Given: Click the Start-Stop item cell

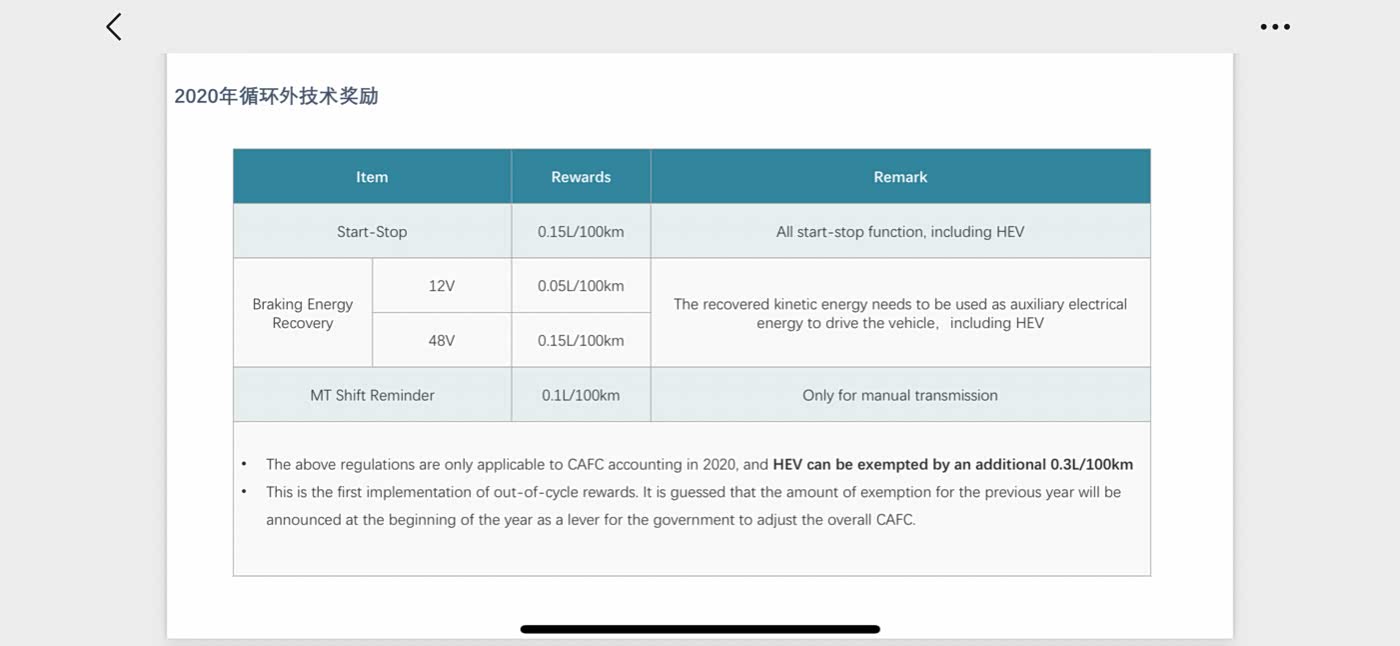Looking at the screenshot, I should coord(372,232).
